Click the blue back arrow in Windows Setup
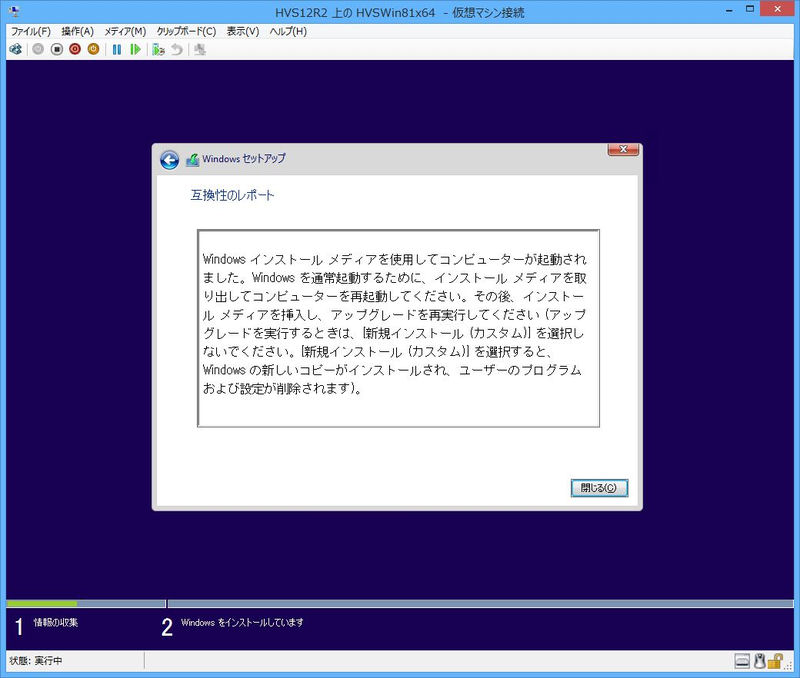Image resolution: width=800 pixels, height=678 pixels. (x=169, y=160)
